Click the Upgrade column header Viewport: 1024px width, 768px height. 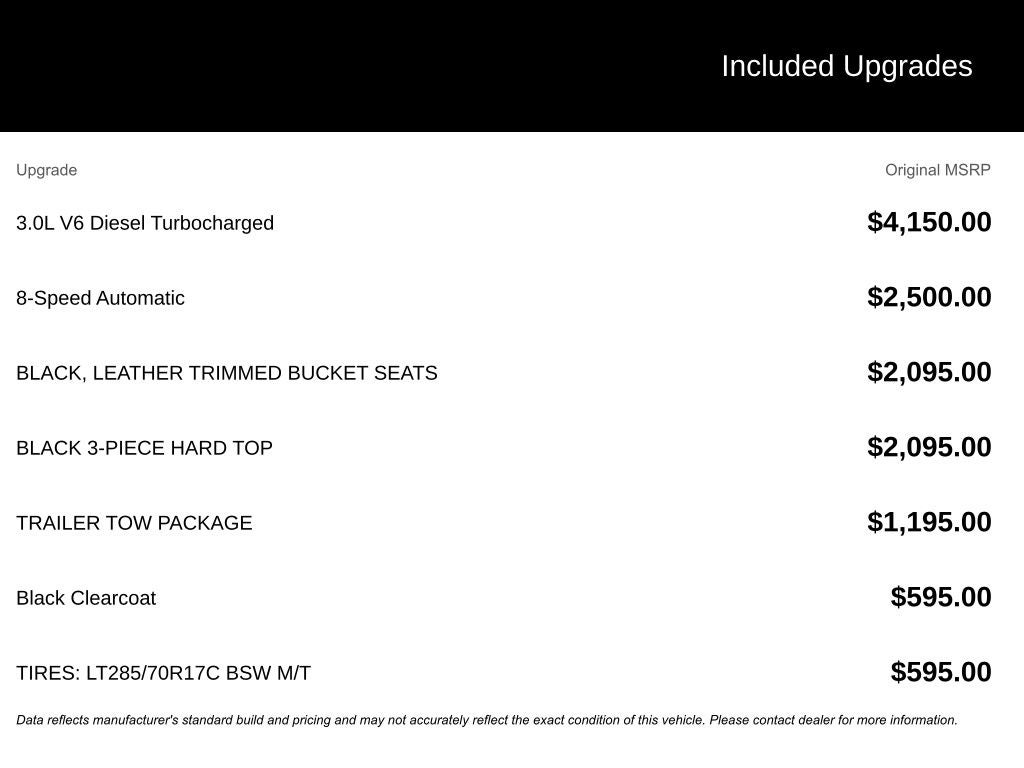tap(46, 170)
